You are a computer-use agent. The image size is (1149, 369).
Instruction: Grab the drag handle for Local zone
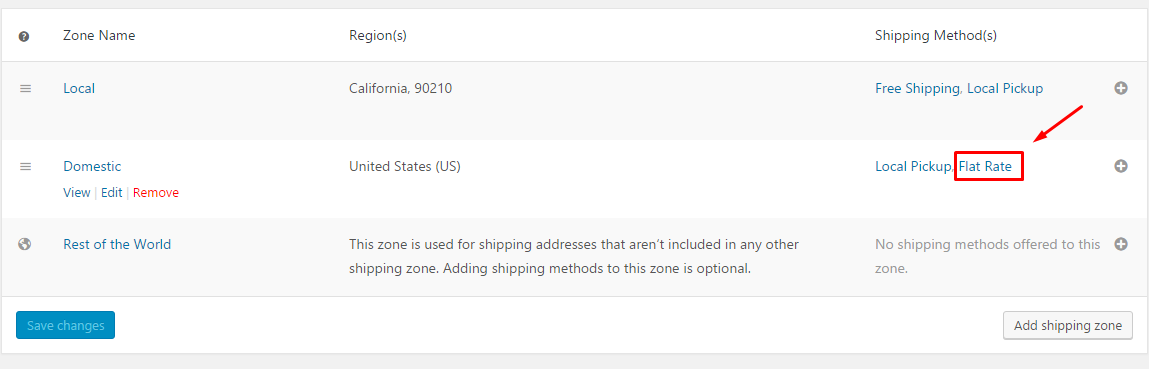point(25,89)
